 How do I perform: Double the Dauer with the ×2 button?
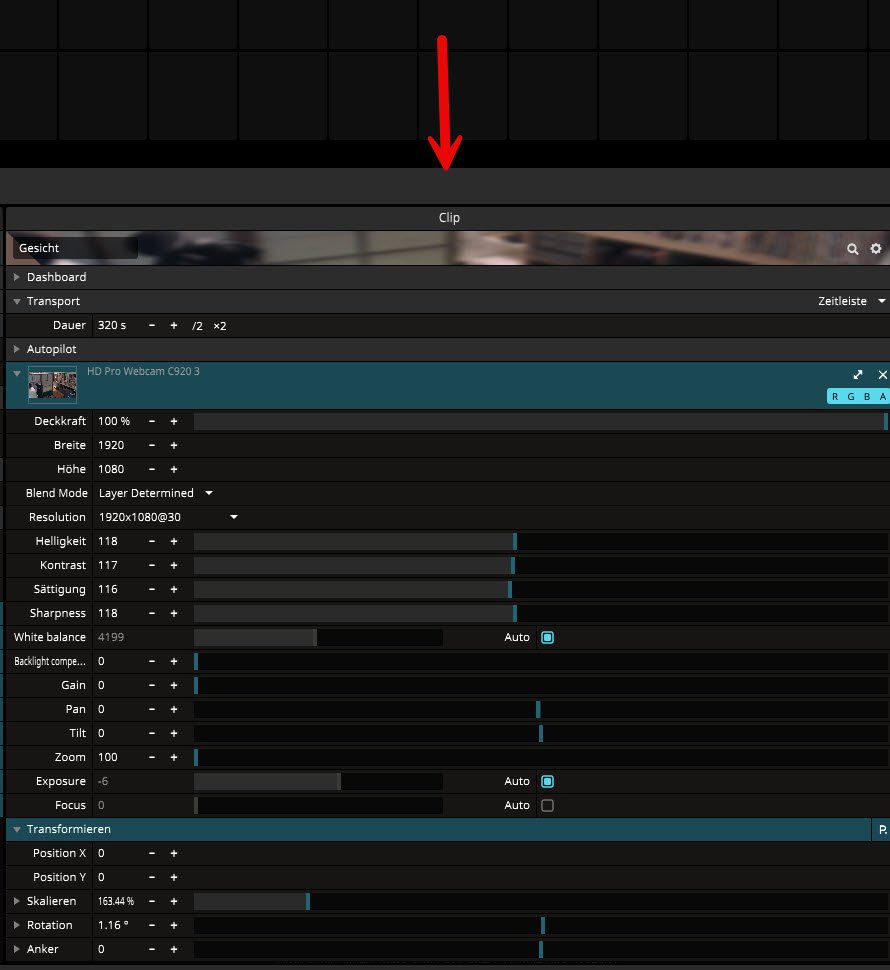pos(220,326)
